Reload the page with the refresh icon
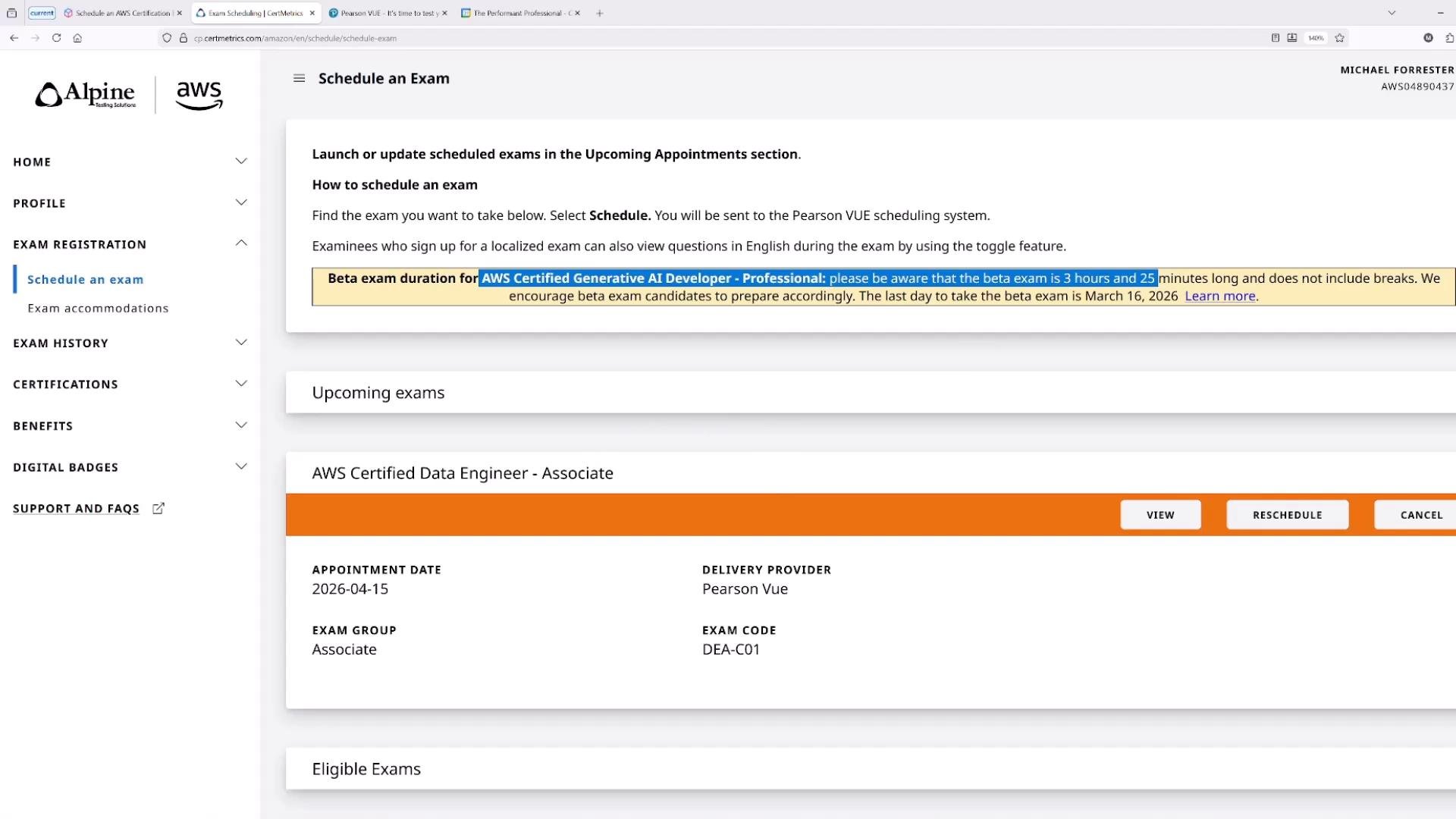 [x=56, y=38]
